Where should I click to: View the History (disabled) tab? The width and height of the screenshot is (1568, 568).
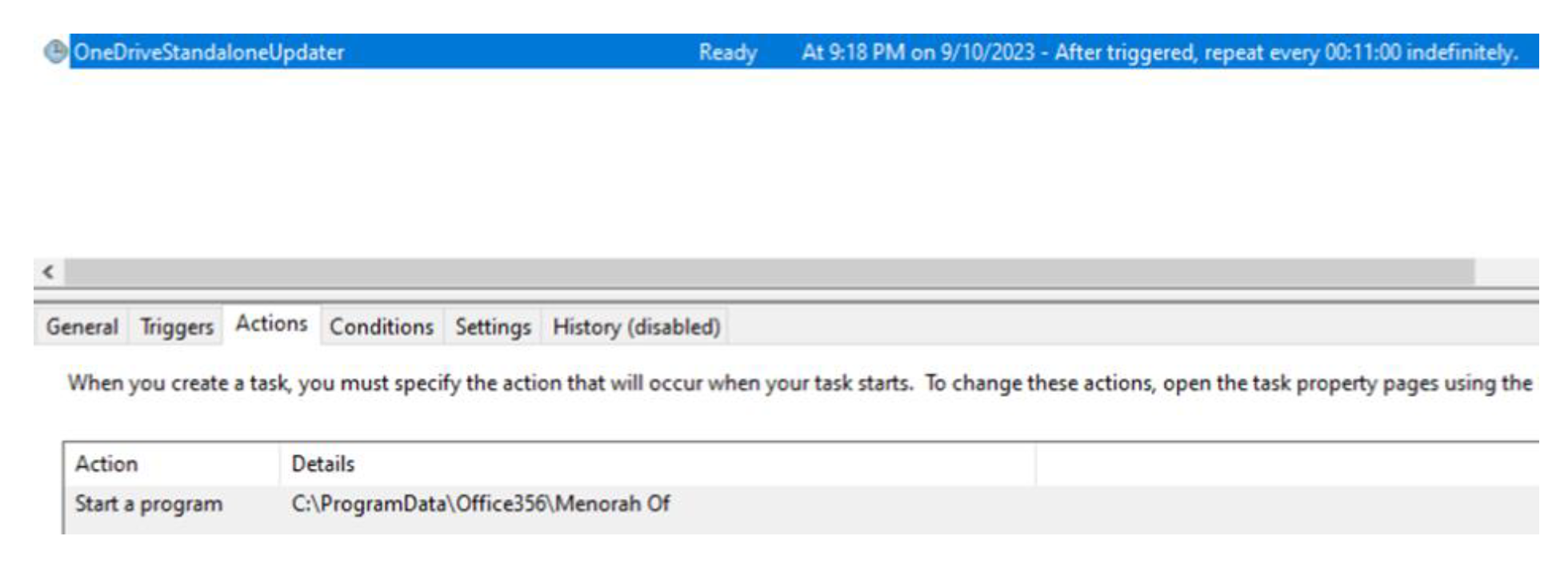pos(636,327)
